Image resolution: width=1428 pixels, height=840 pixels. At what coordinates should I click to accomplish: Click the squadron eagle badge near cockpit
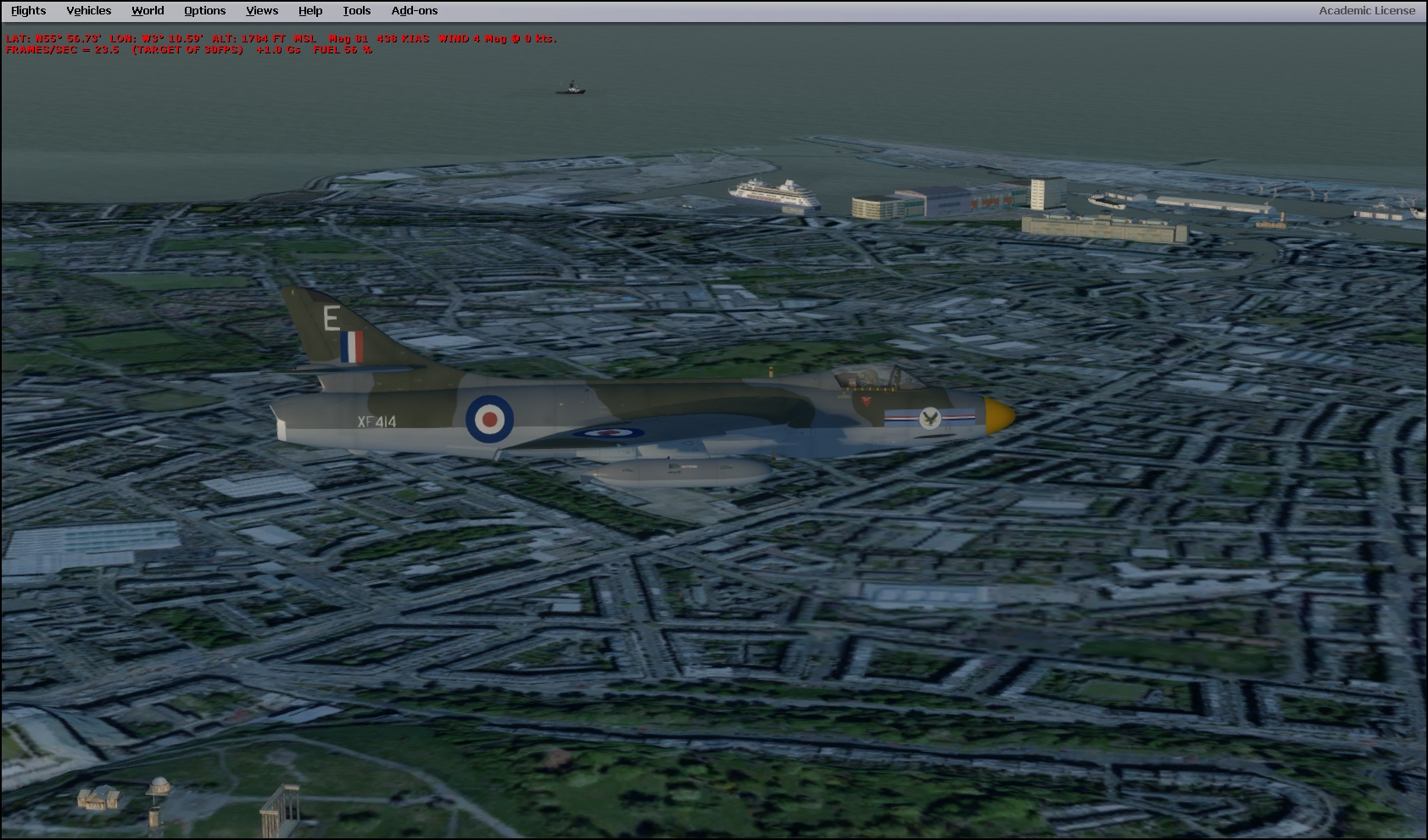click(x=930, y=417)
